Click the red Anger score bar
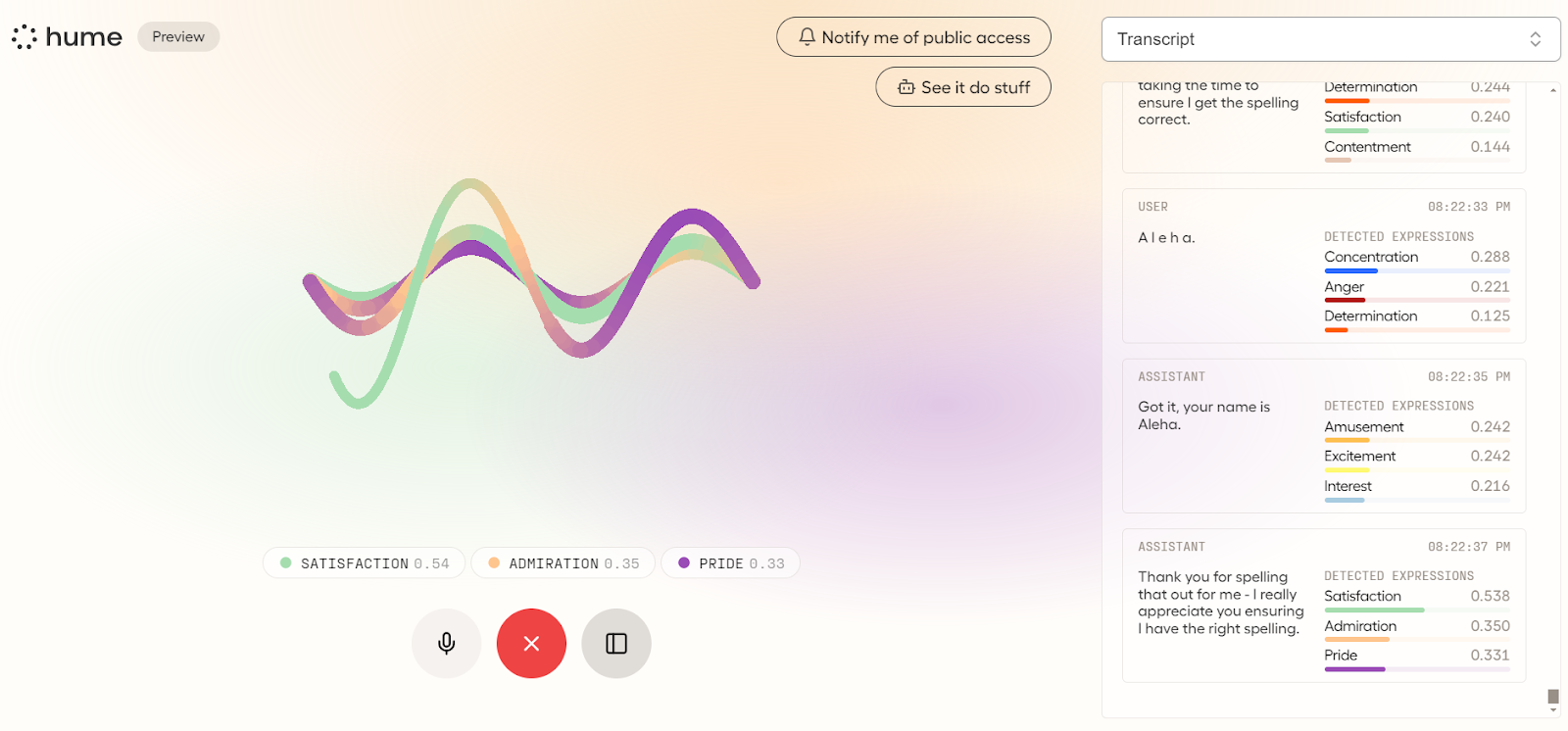The image size is (1568, 731). [1345, 301]
